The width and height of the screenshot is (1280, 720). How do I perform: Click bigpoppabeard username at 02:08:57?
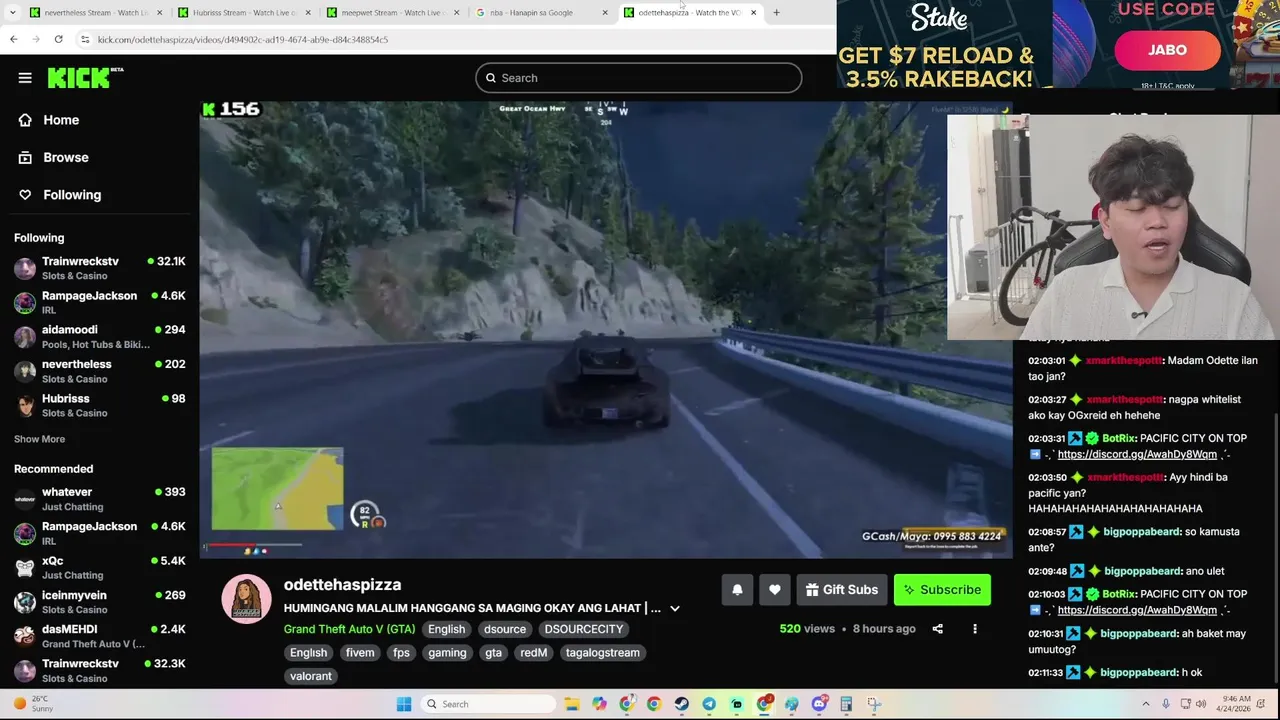click(x=1141, y=532)
